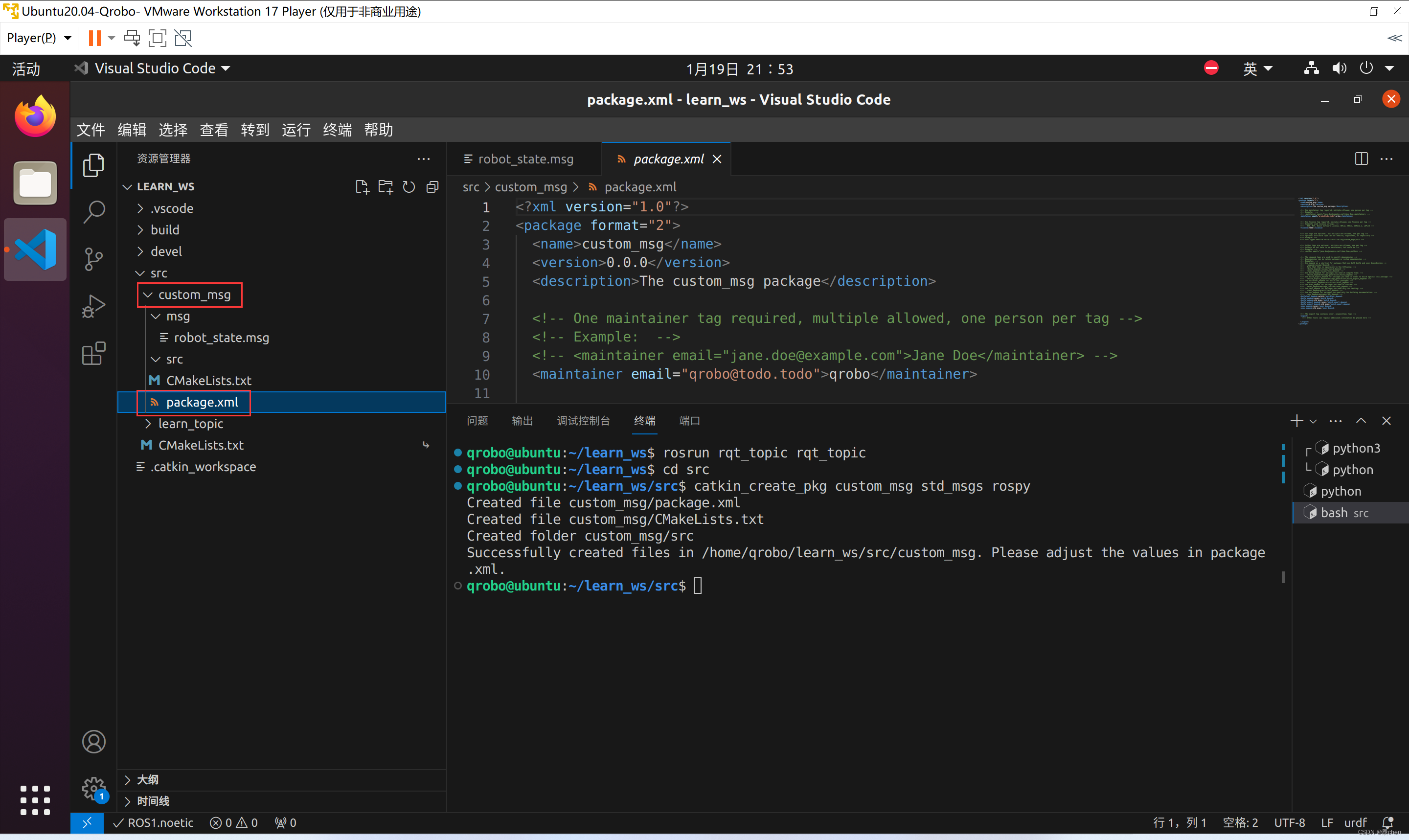This screenshot has width=1409, height=840.
Task: Open editor more actions menu
Action: (x=1386, y=159)
